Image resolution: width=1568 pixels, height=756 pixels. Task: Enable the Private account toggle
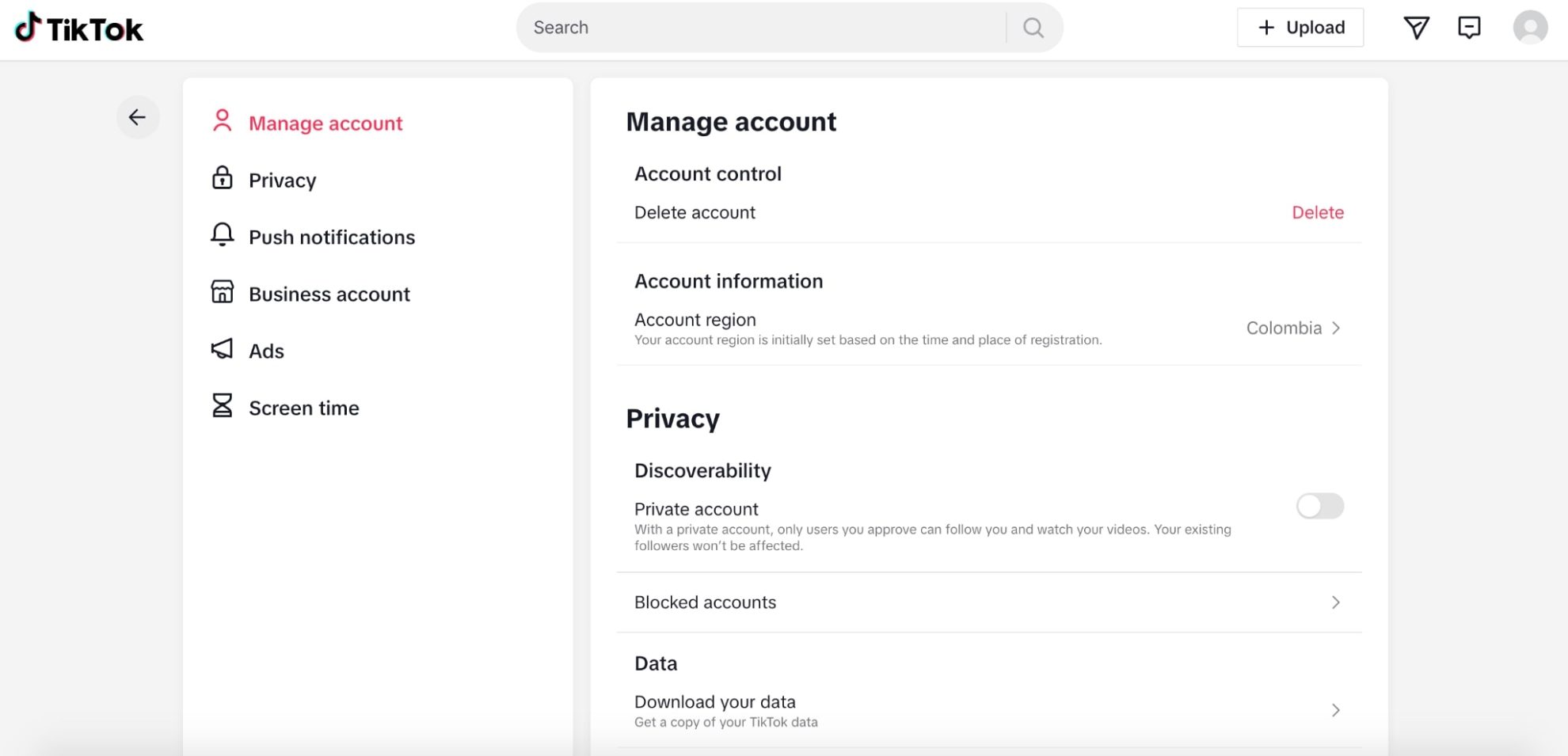[1319, 506]
